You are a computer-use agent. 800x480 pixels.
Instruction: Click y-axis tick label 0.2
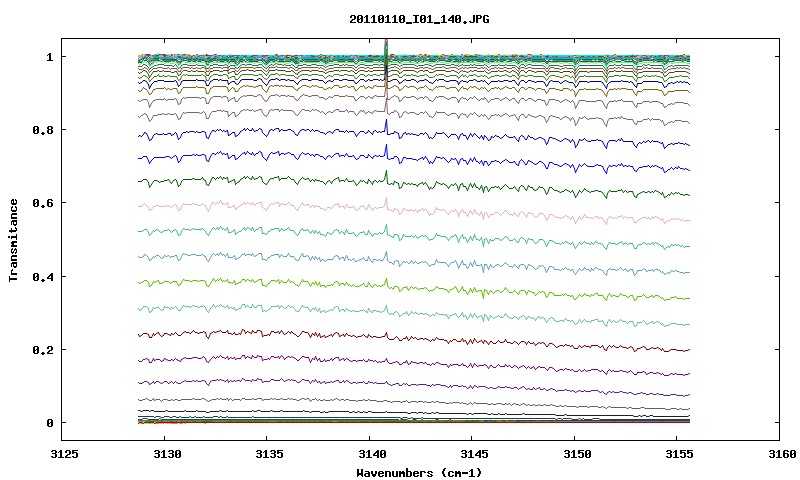click(42, 350)
